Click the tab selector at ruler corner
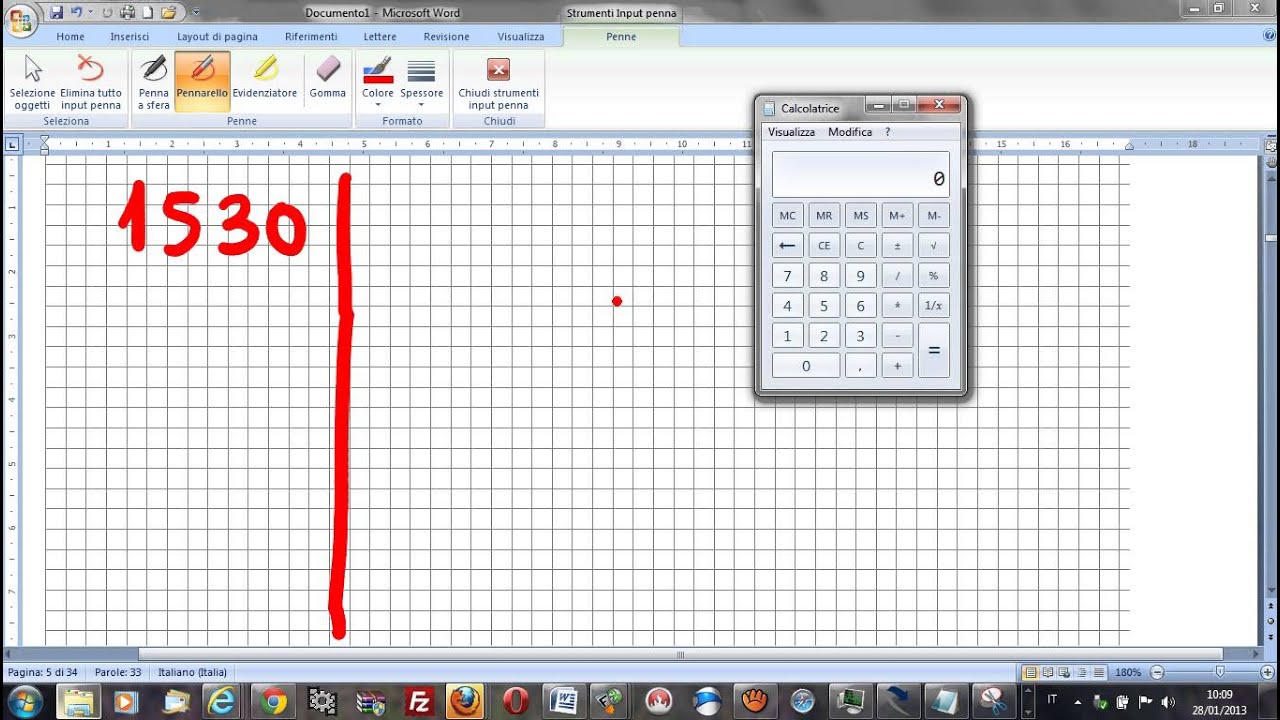1280x720 pixels. tap(12, 144)
